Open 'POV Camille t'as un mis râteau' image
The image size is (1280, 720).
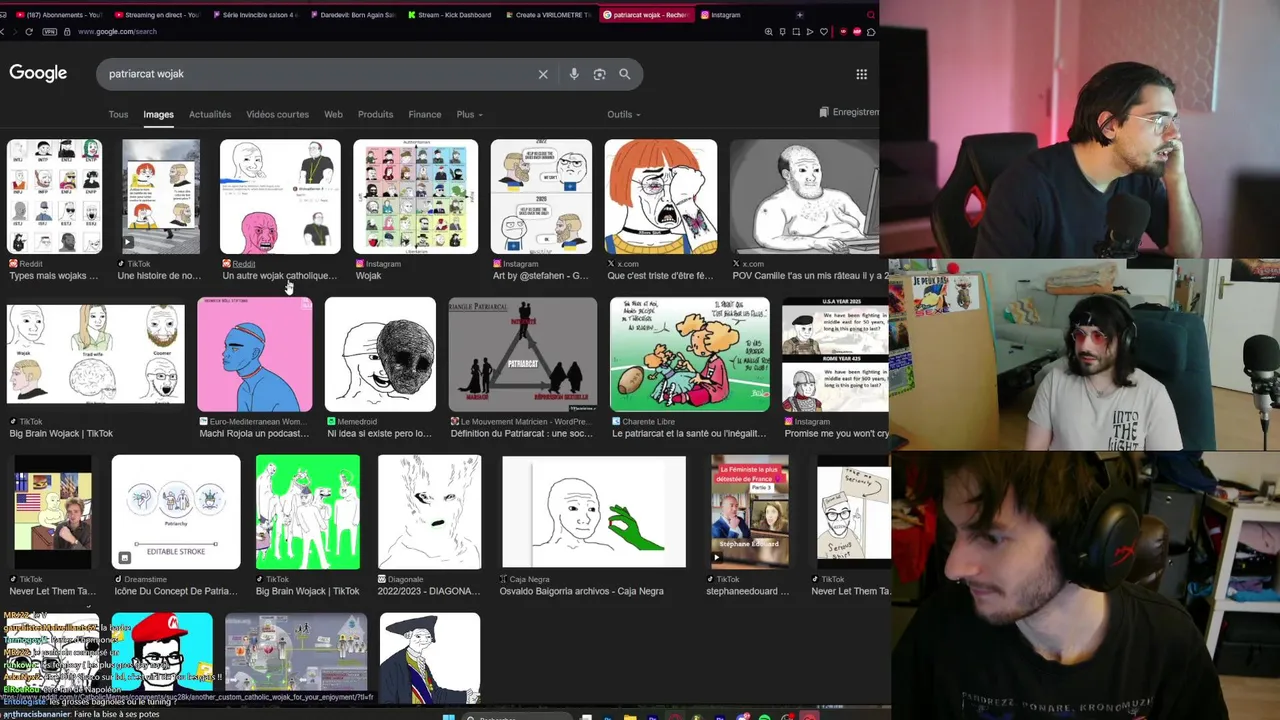804,196
